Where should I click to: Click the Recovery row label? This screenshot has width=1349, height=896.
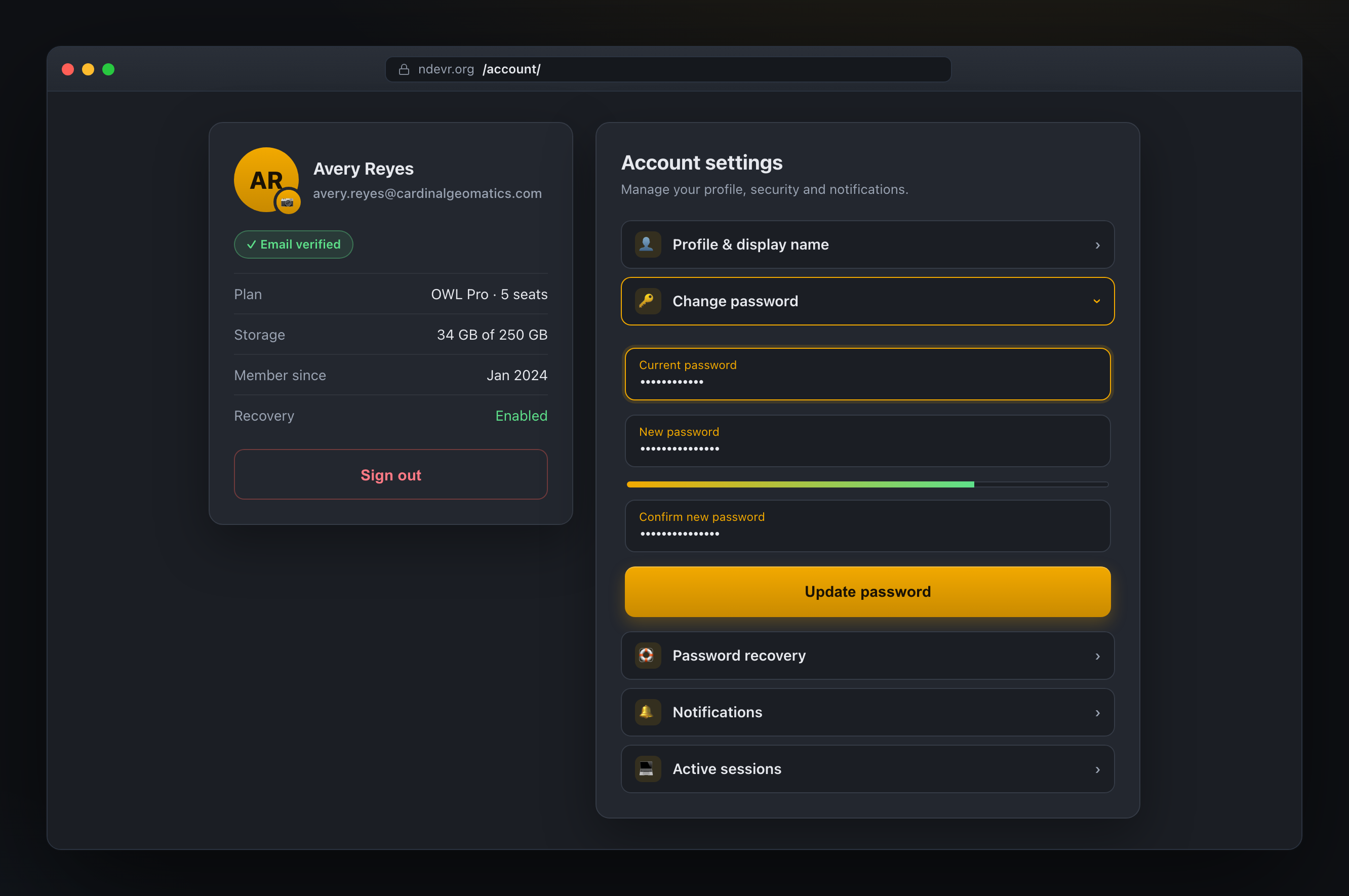pos(263,416)
